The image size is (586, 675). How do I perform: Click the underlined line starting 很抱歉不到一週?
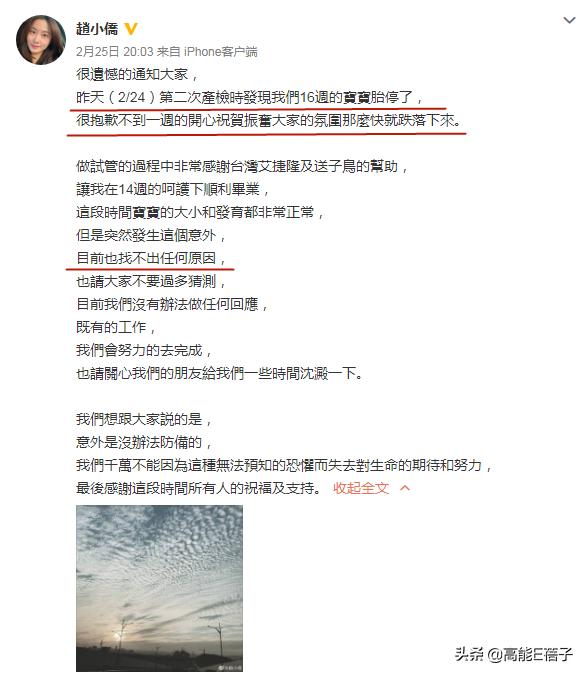269,120
